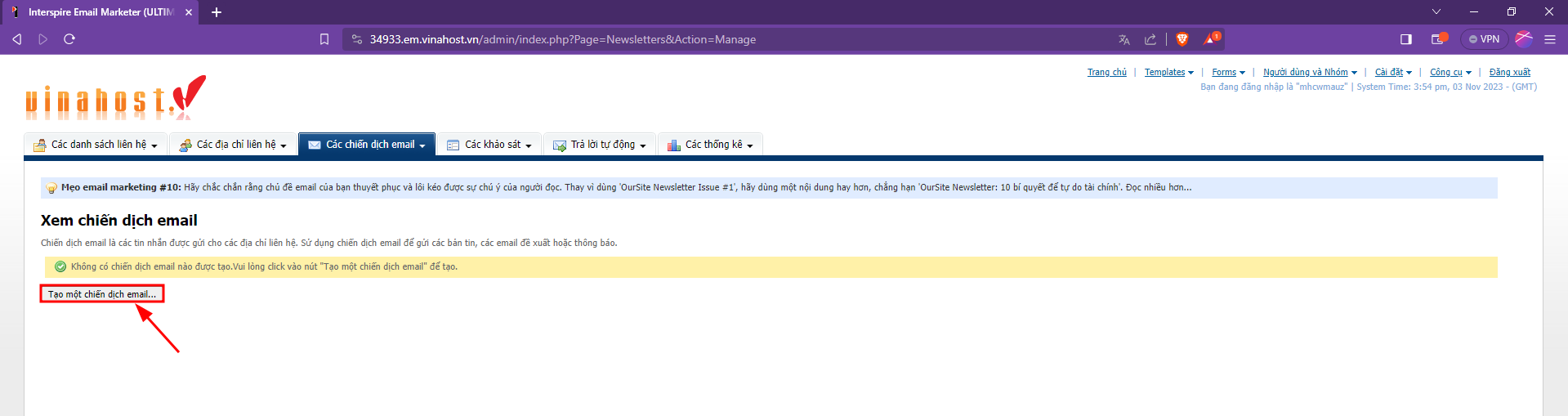Open the Cài đặt dropdown

click(x=1393, y=73)
